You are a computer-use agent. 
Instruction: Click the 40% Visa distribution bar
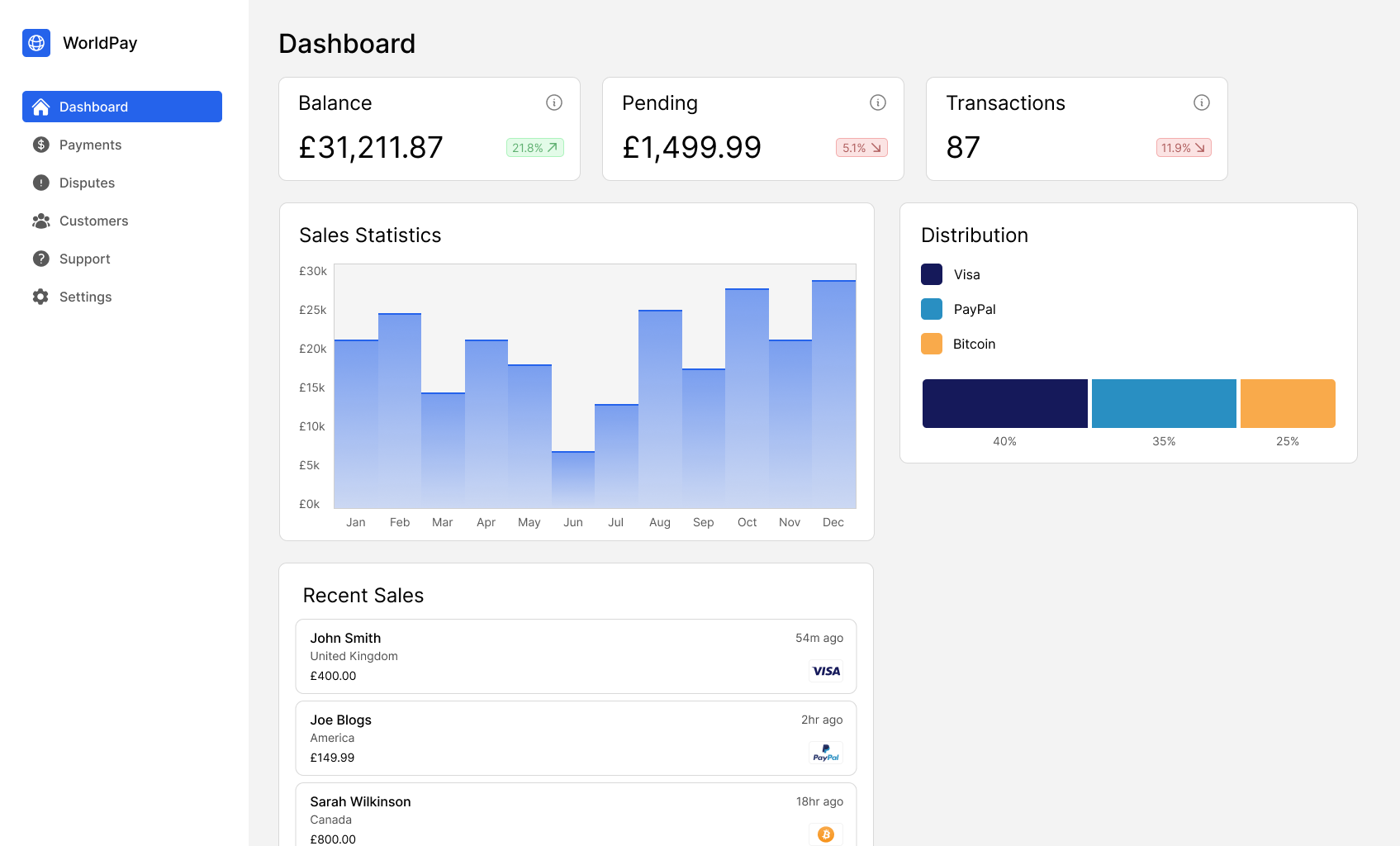tap(1004, 403)
